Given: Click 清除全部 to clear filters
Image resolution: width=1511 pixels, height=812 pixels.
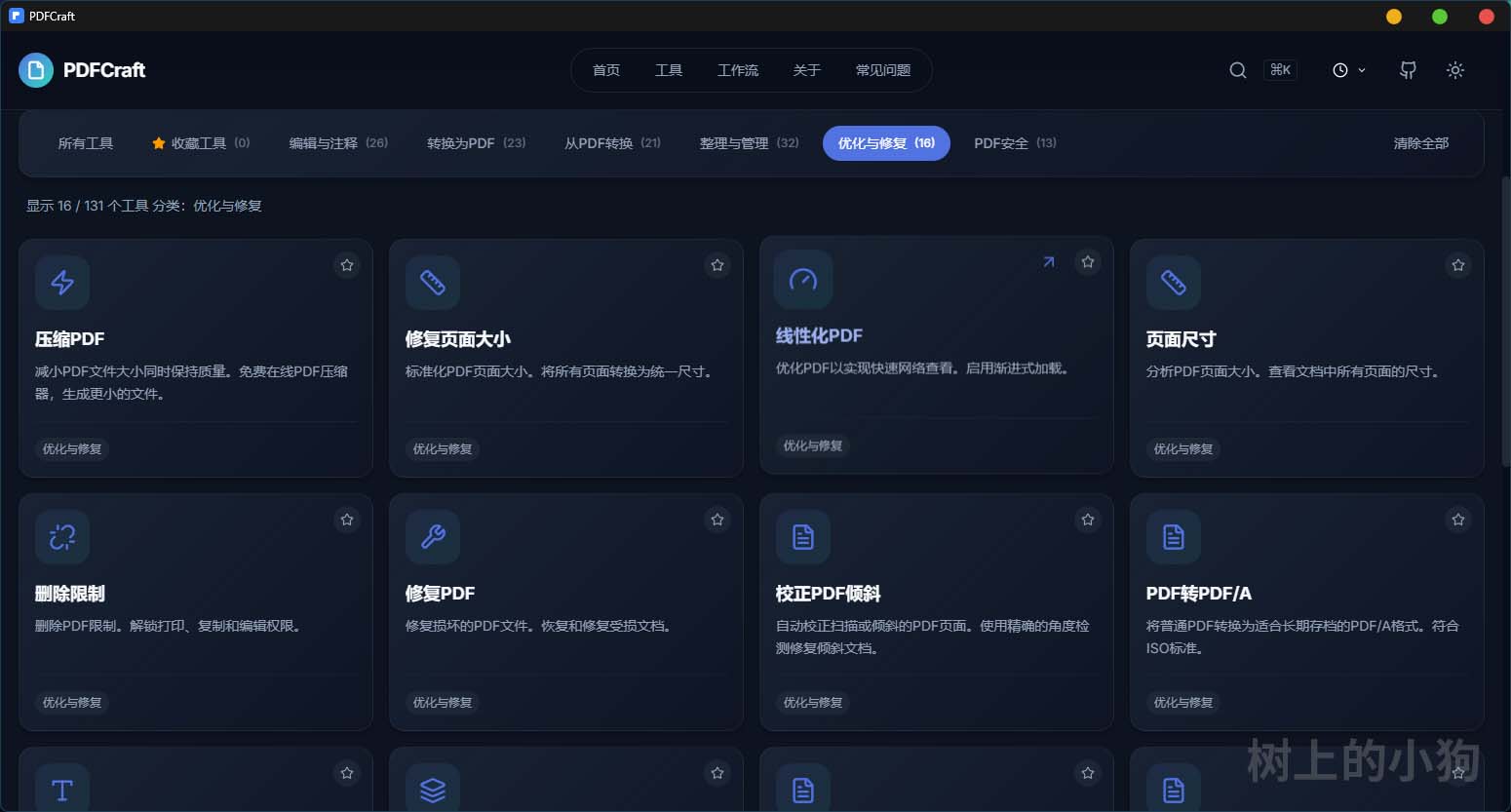Looking at the screenshot, I should pyautogui.click(x=1420, y=143).
